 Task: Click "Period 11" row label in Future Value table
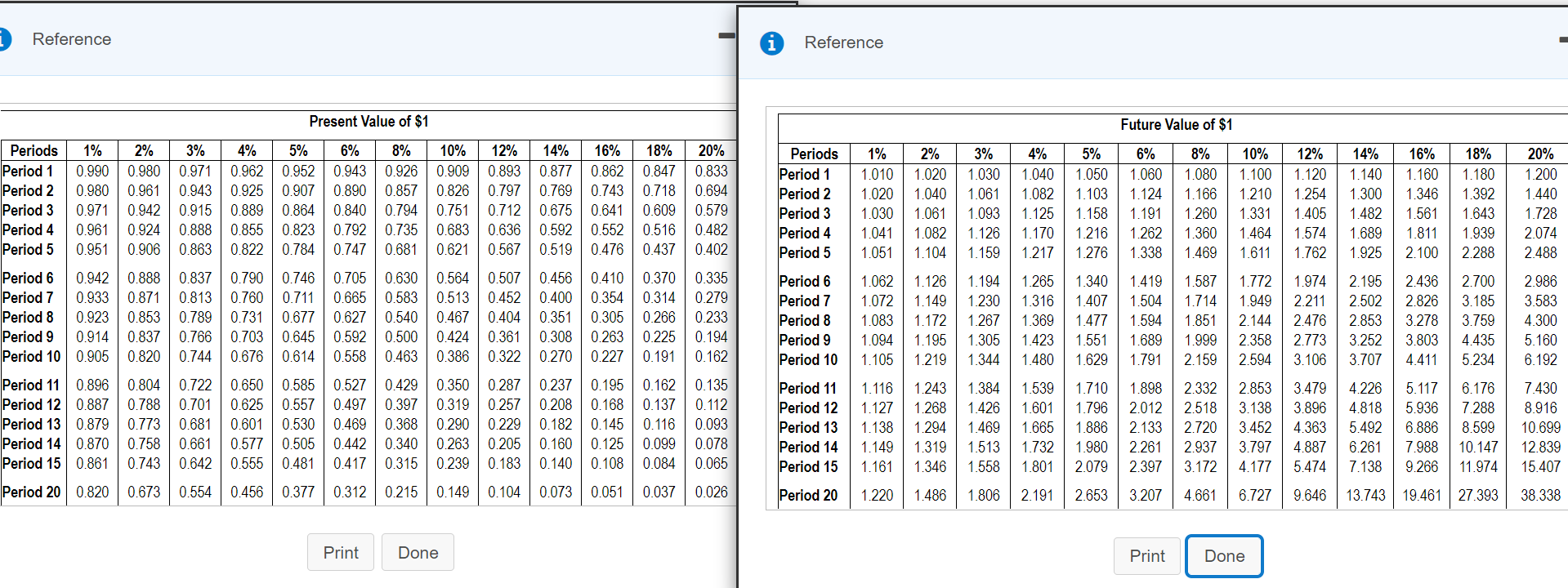point(808,388)
